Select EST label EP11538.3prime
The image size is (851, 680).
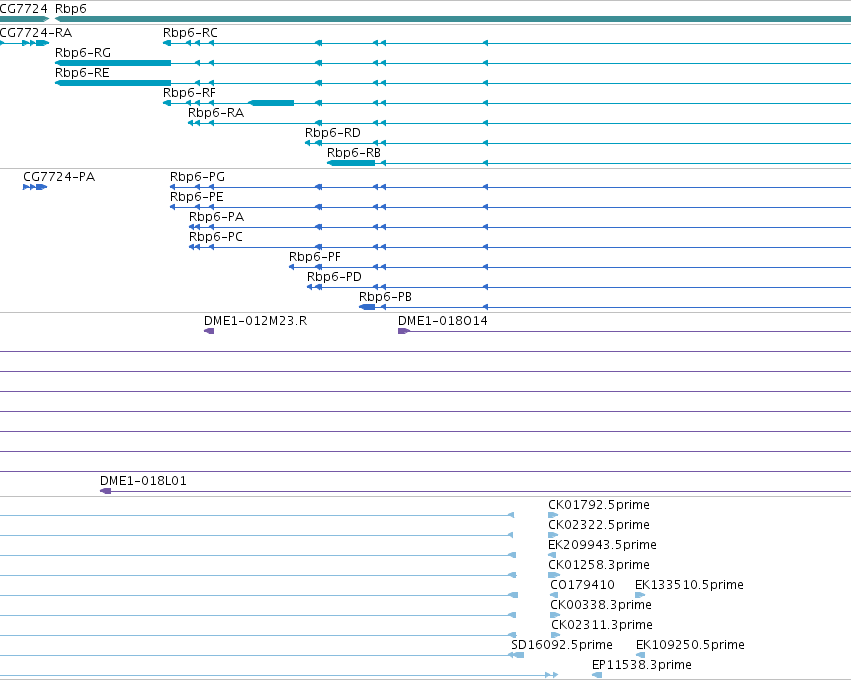[x=642, y=666]
